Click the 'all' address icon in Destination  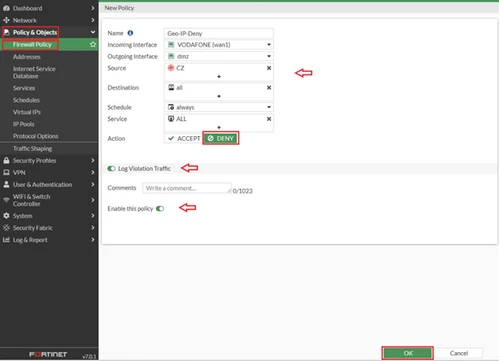171,87
